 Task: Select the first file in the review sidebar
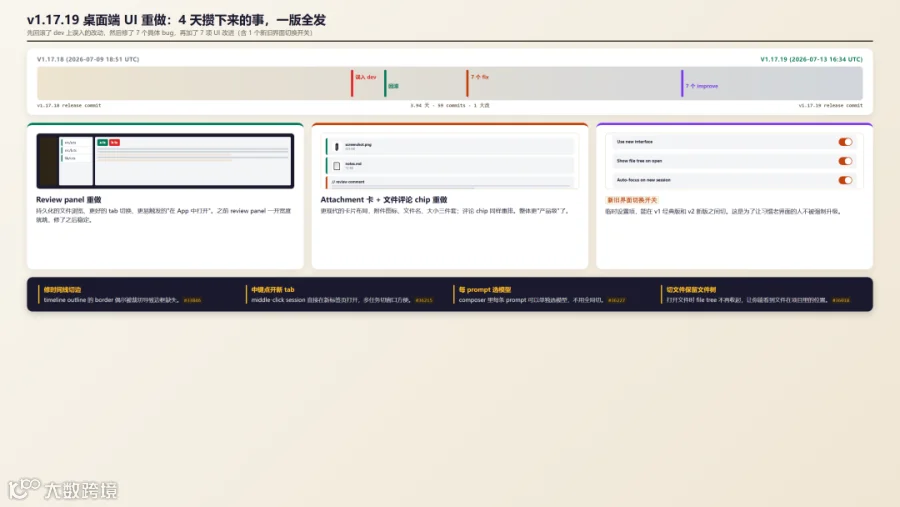pos(76,142)
